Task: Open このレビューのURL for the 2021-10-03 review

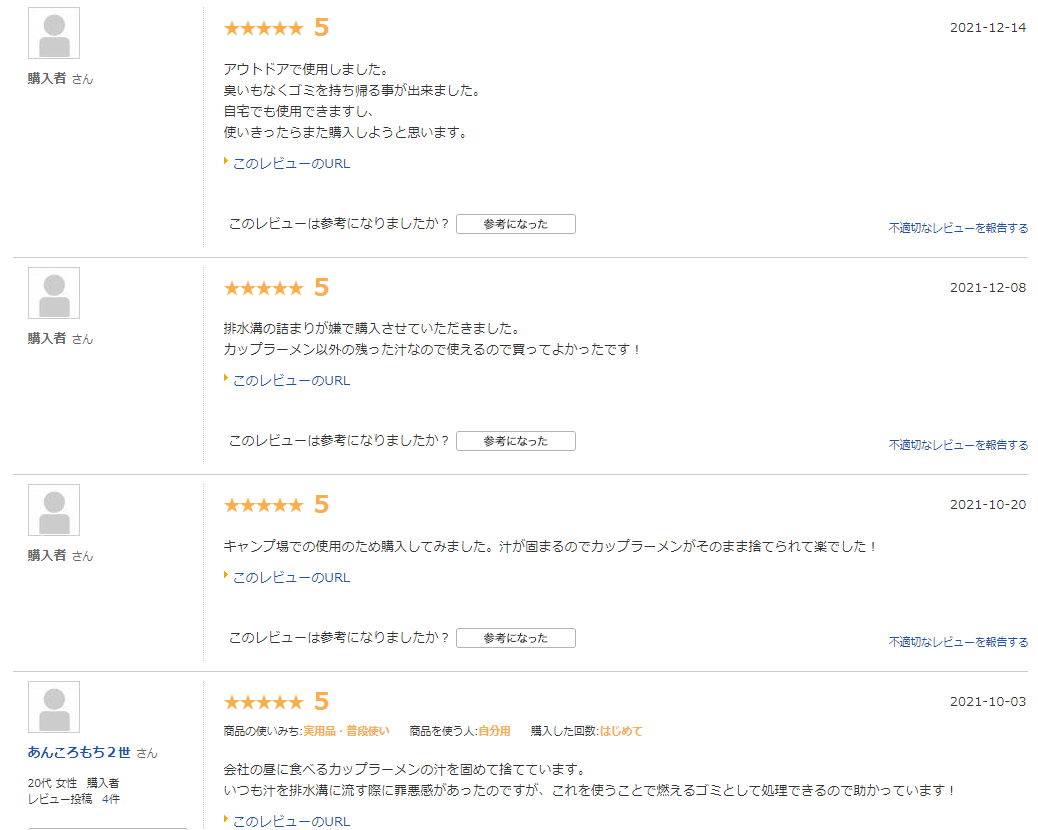Action: [291, 822]
